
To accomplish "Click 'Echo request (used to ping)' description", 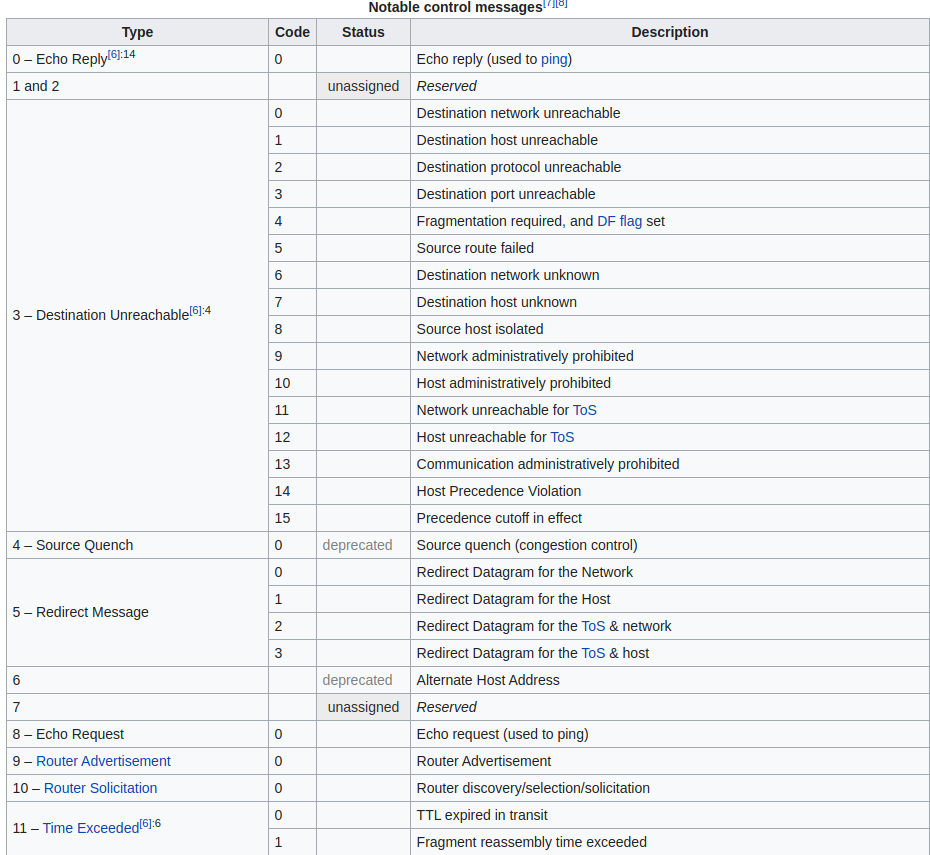I will point(502,734).
